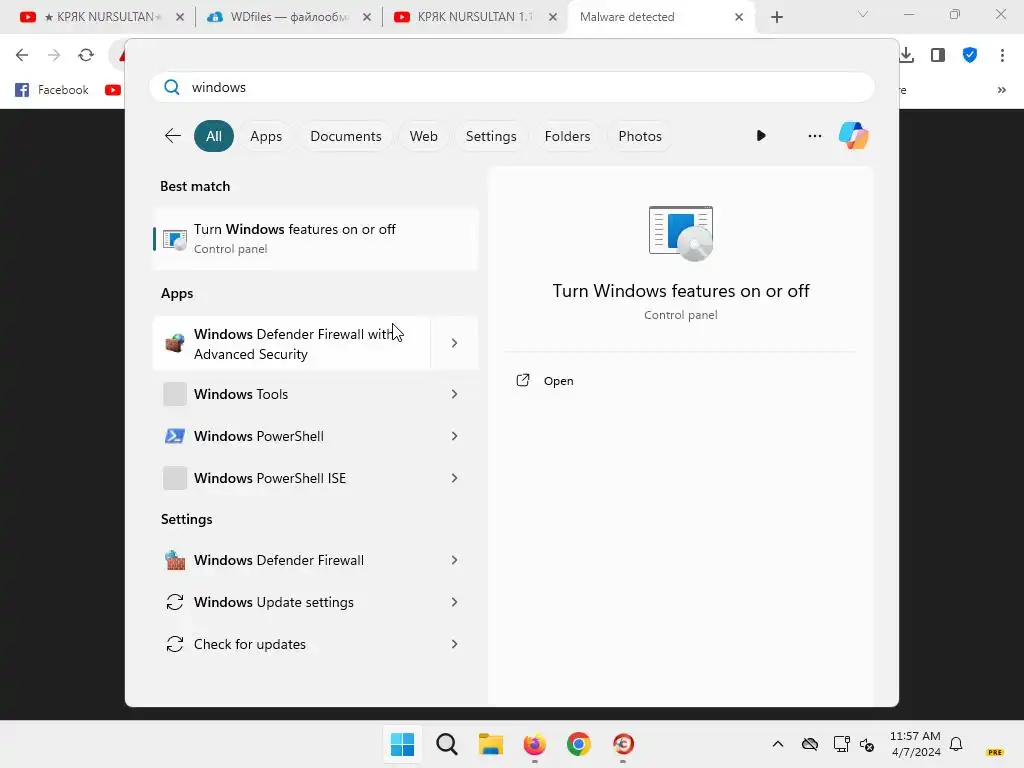Viewport: 1024px width, 768px height.
Task: Open the more options ellipsis in search panel
Action: click(814, 136)
